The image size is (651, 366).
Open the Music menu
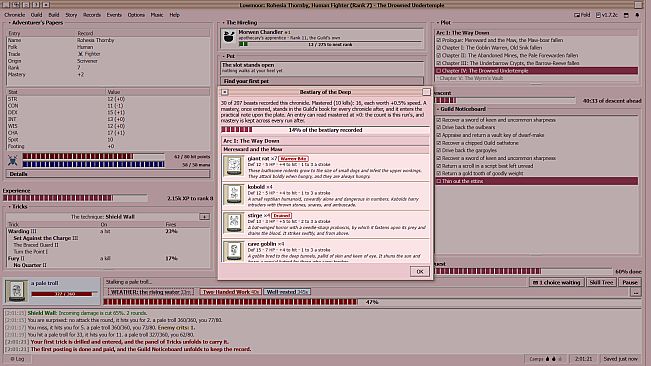coord(157,15)
